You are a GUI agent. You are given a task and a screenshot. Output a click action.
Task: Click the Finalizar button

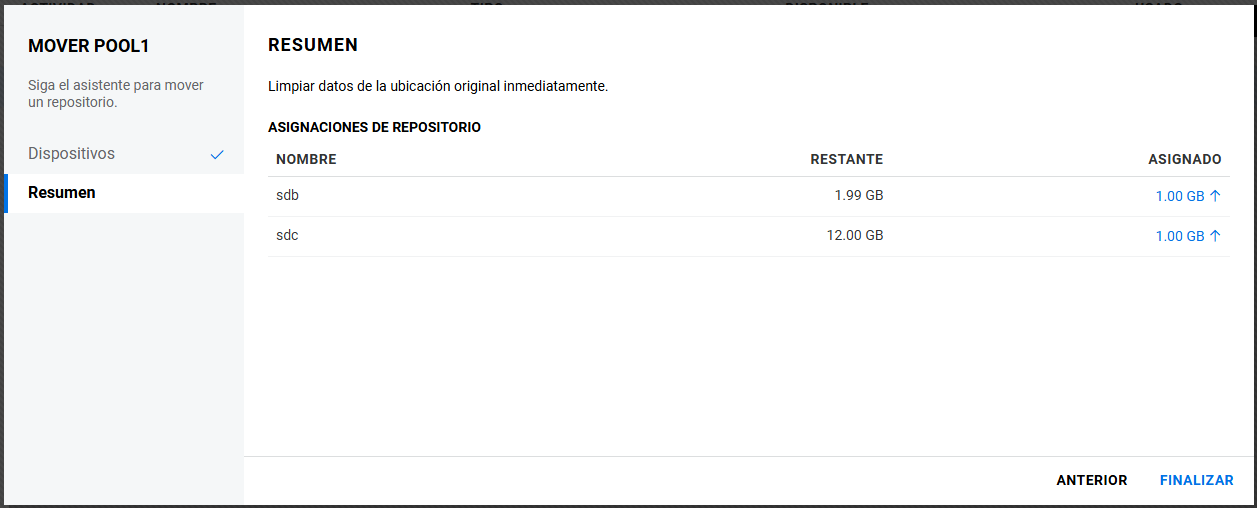pos(1196,481)
